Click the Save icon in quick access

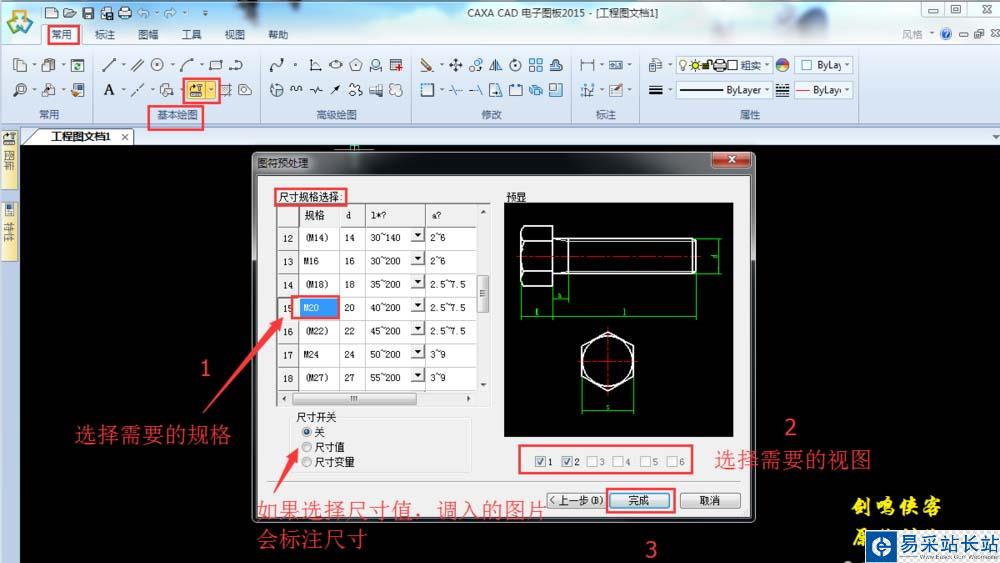pos(88,12)
